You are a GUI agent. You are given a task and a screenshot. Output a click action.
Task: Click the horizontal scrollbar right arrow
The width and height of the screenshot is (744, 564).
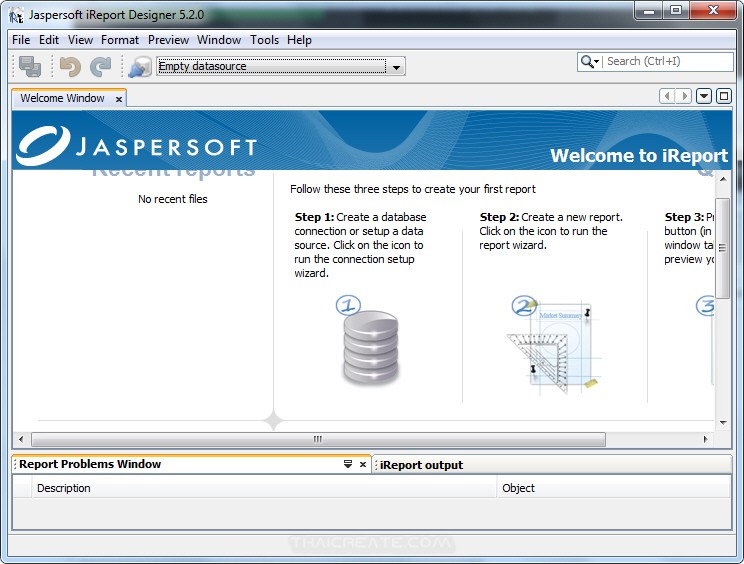click(x=706, y=439)
